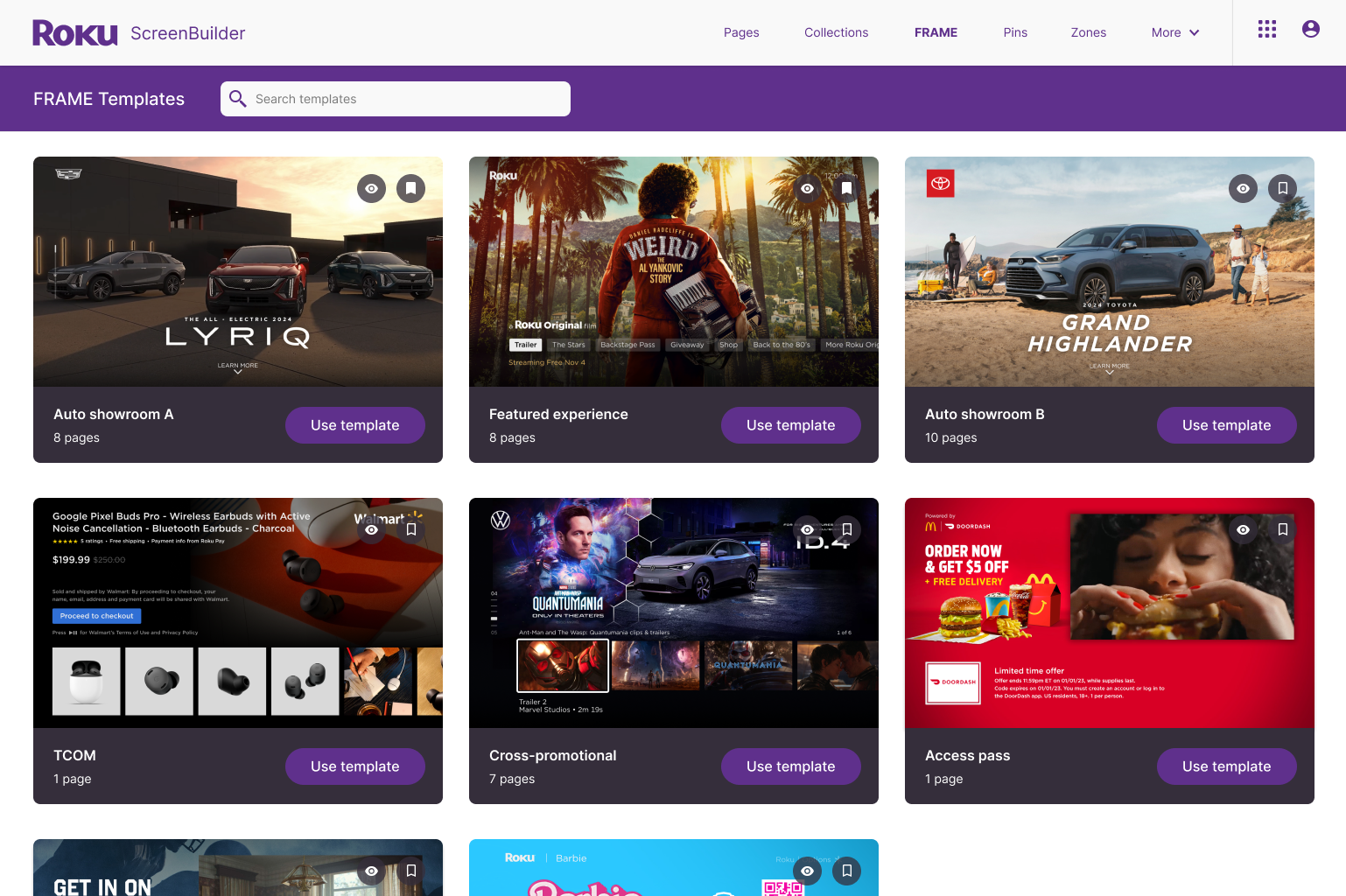Bookmark the Access pass template
The width and height of the screenshot is (1346, 896).
click(x=1283, y=529)
